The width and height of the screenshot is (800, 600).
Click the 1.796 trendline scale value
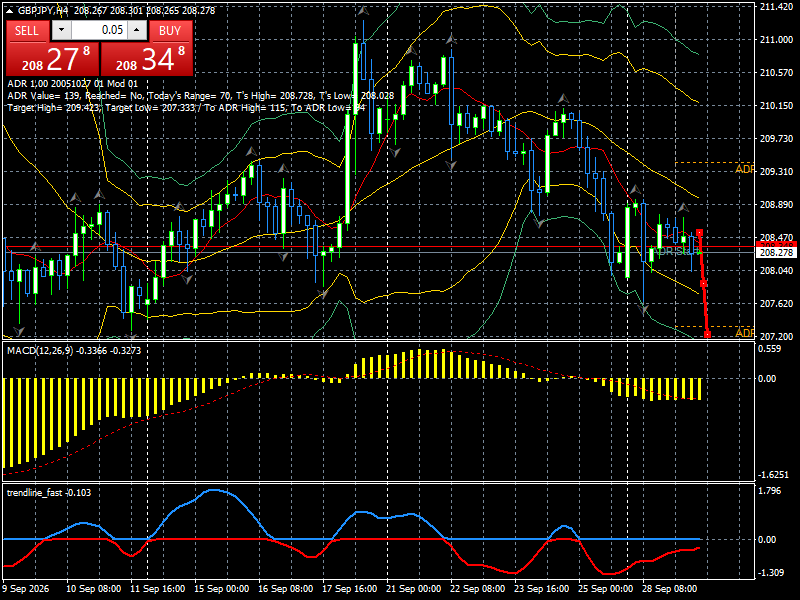pos(770,491)
